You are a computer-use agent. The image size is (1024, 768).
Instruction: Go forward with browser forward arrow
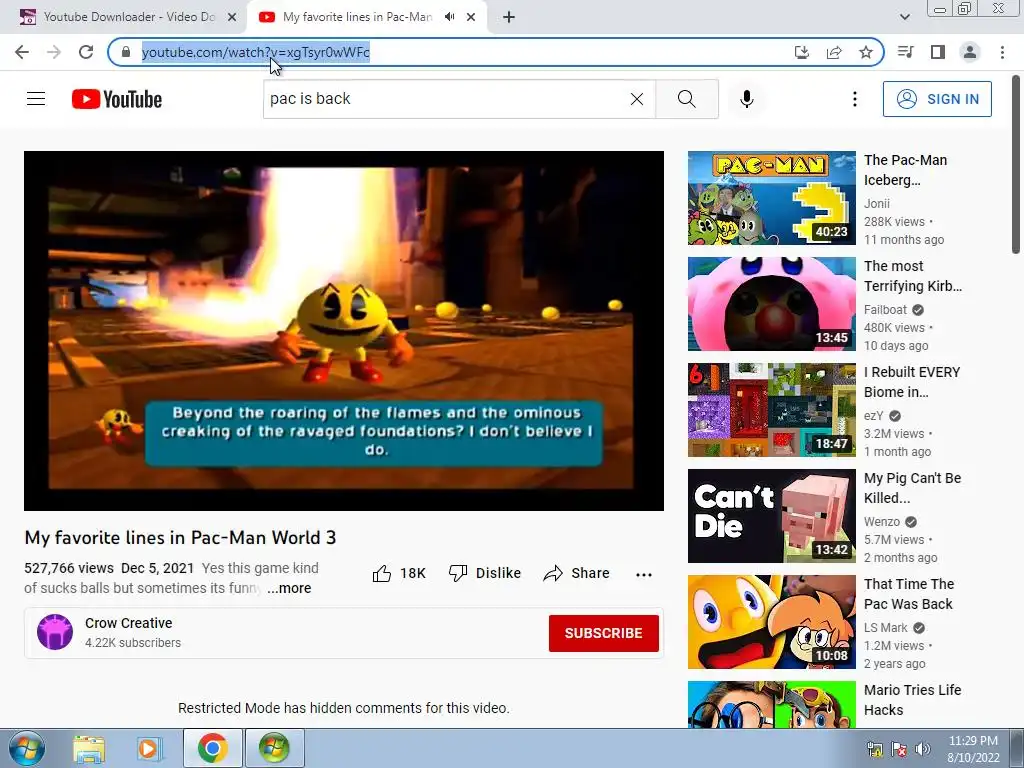(54, 52)
